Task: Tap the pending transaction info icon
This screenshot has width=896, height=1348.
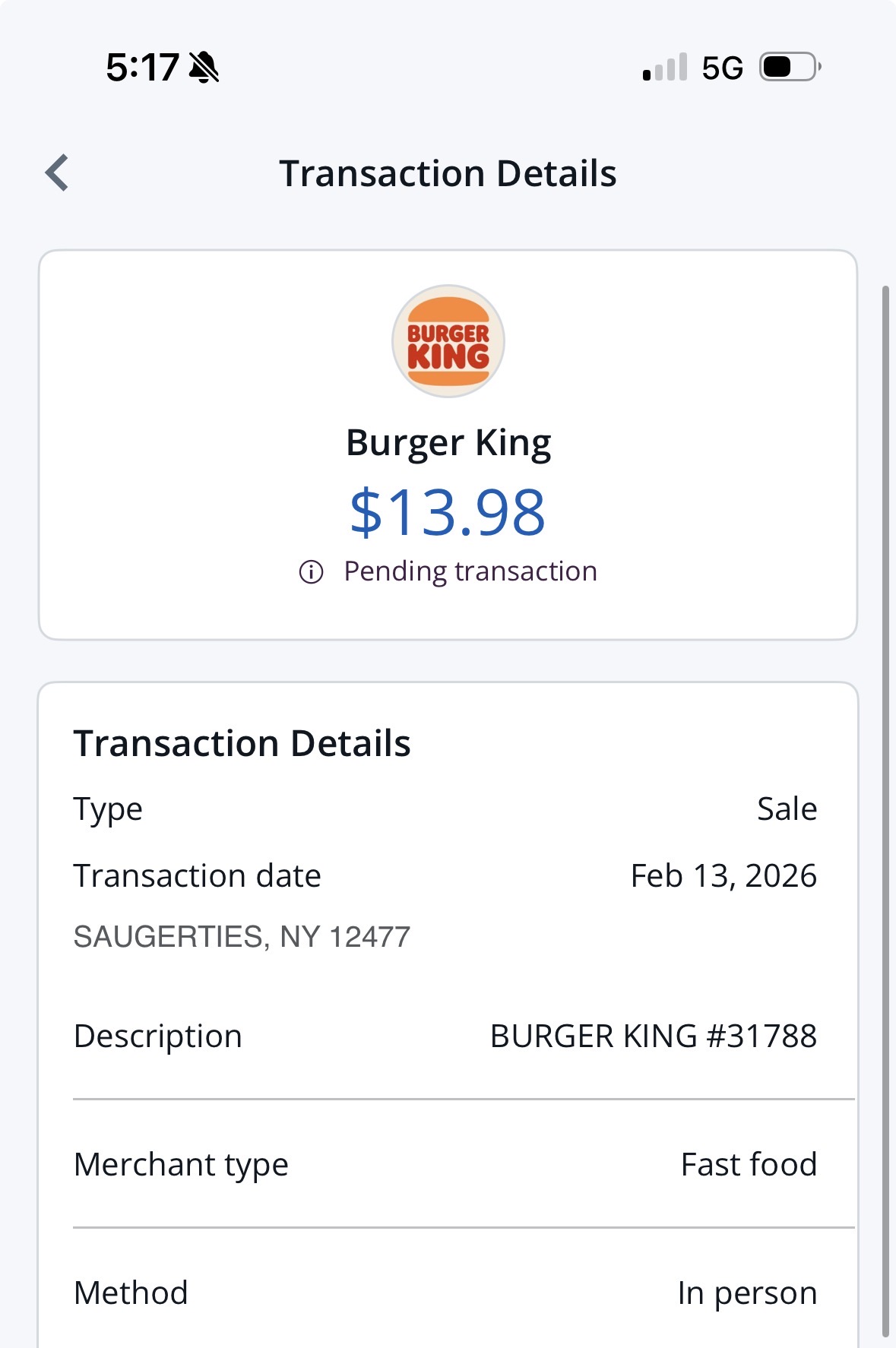Action: [311, 571]
